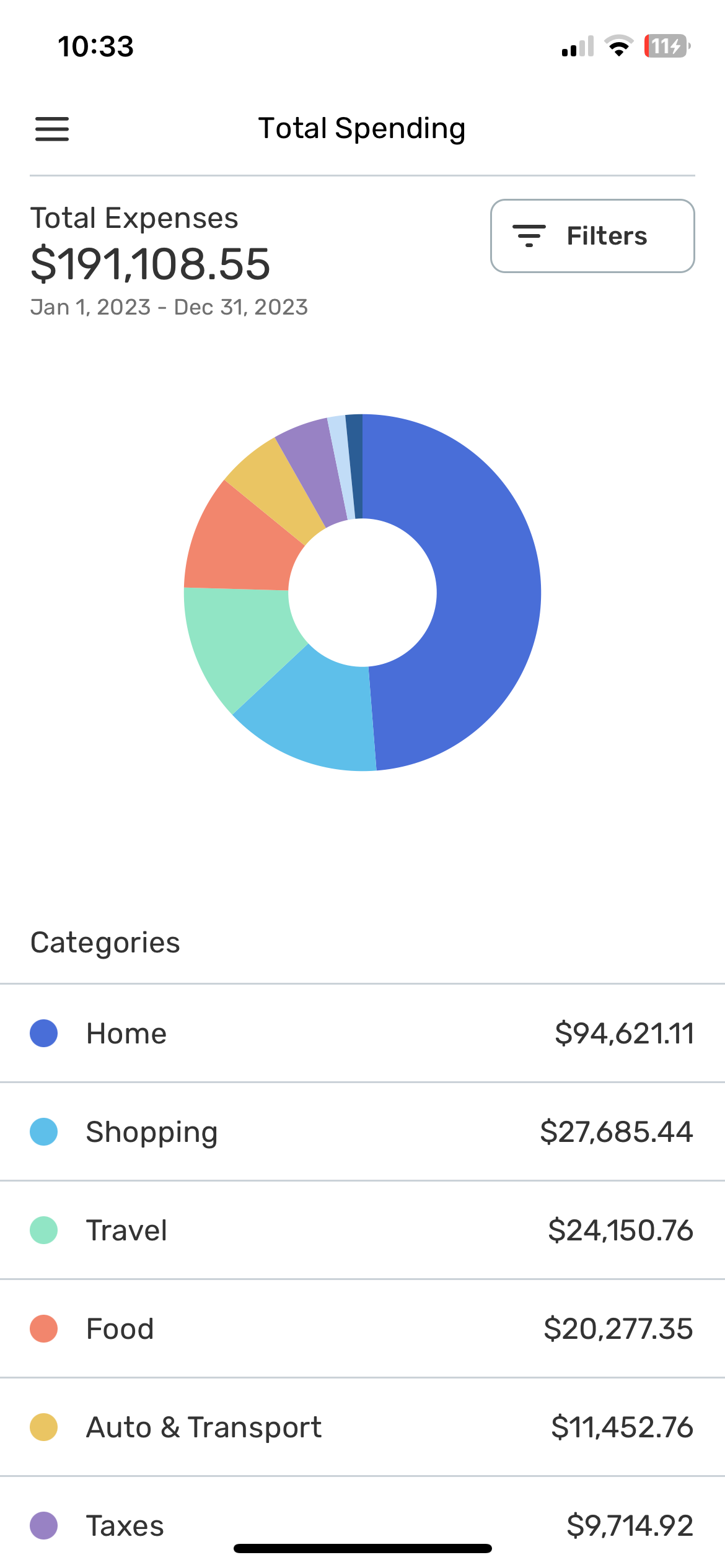Tap the battery indicator in status bar
The width and height of the screenshot is (725, 1568).
coord(667,46)
